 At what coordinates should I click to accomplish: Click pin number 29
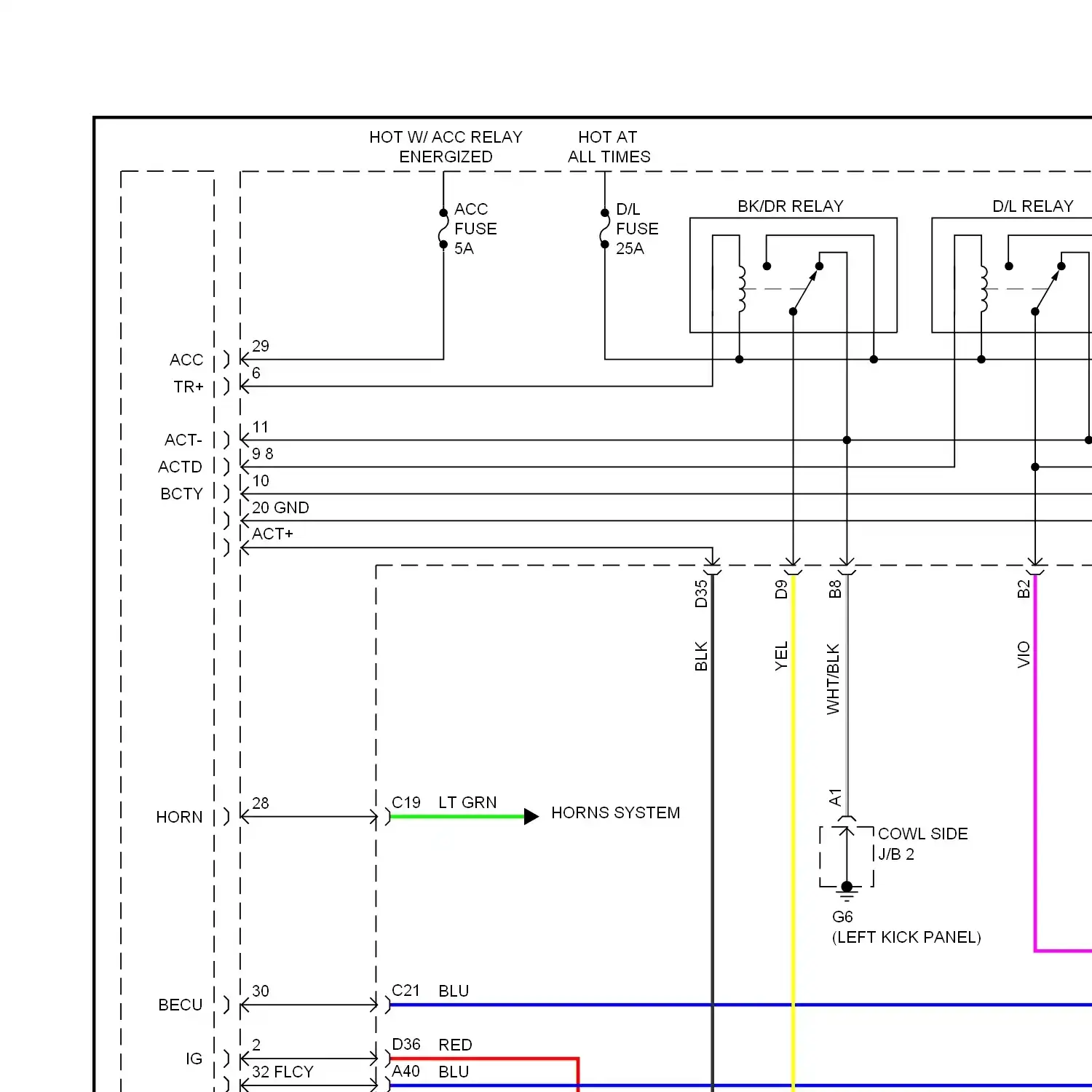click(261, 346)
